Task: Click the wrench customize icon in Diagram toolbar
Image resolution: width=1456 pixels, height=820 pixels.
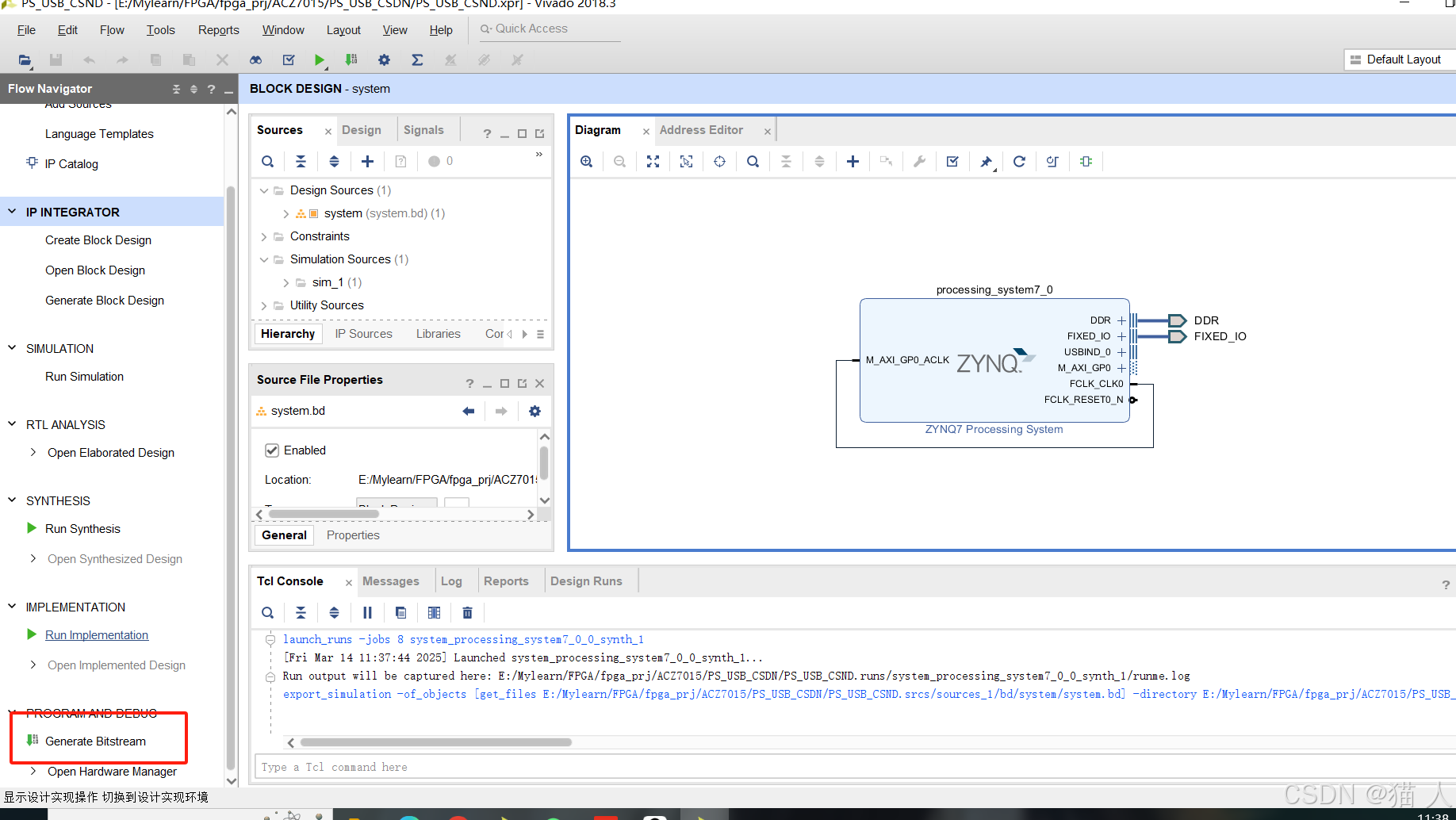Action: coord(919,161)
